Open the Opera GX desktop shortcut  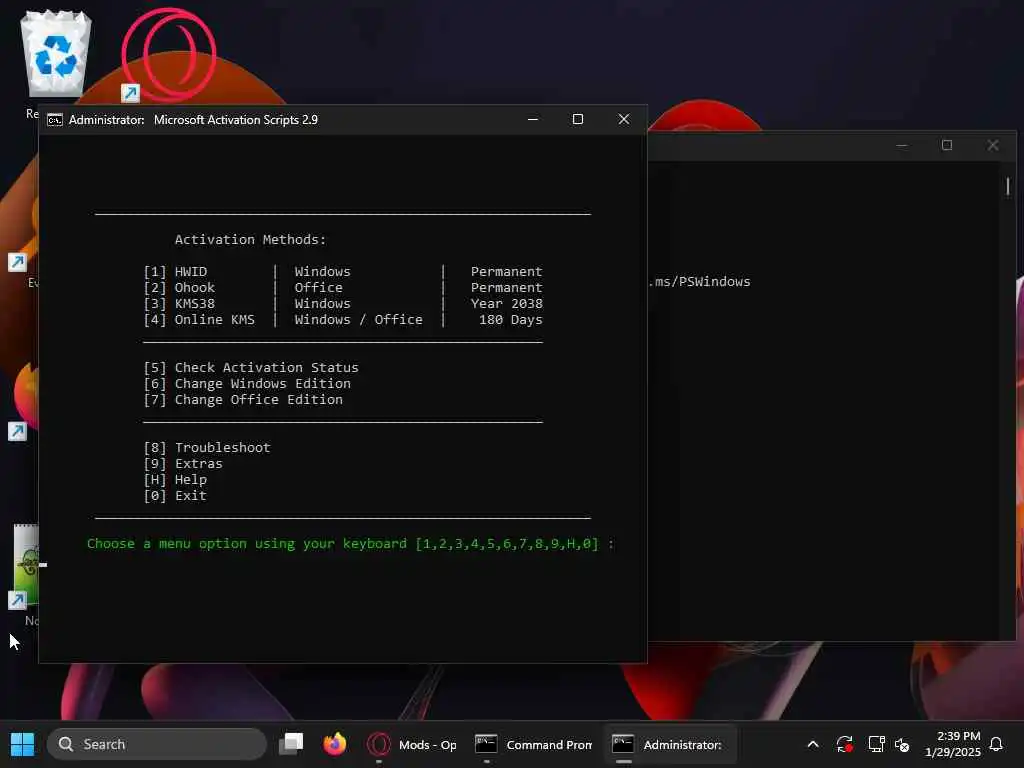point(168,55)
